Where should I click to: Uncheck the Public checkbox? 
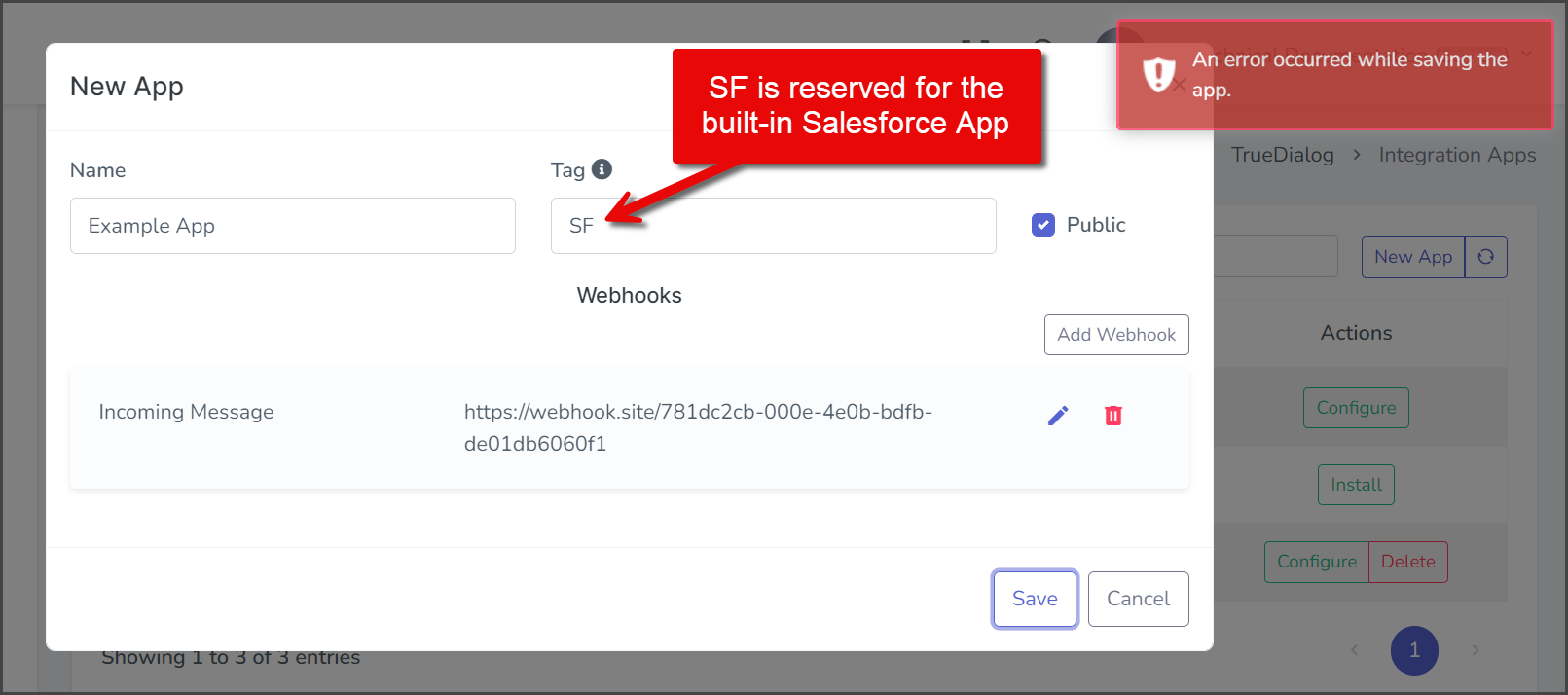click(1042, 225)
